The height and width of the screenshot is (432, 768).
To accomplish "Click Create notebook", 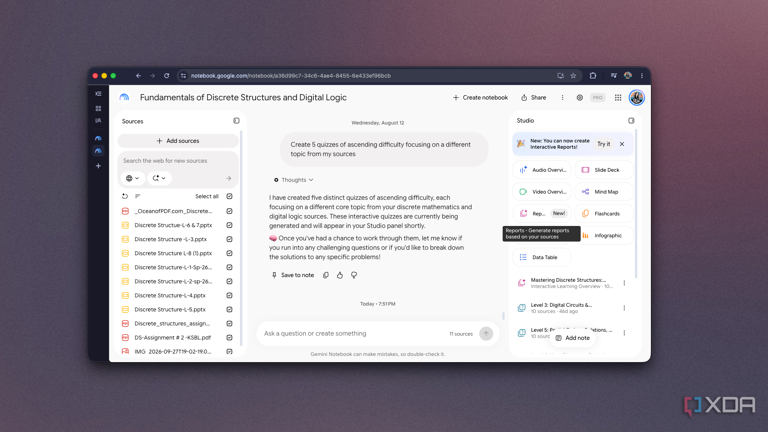I will pyautogui.click(x=480, y=97).
